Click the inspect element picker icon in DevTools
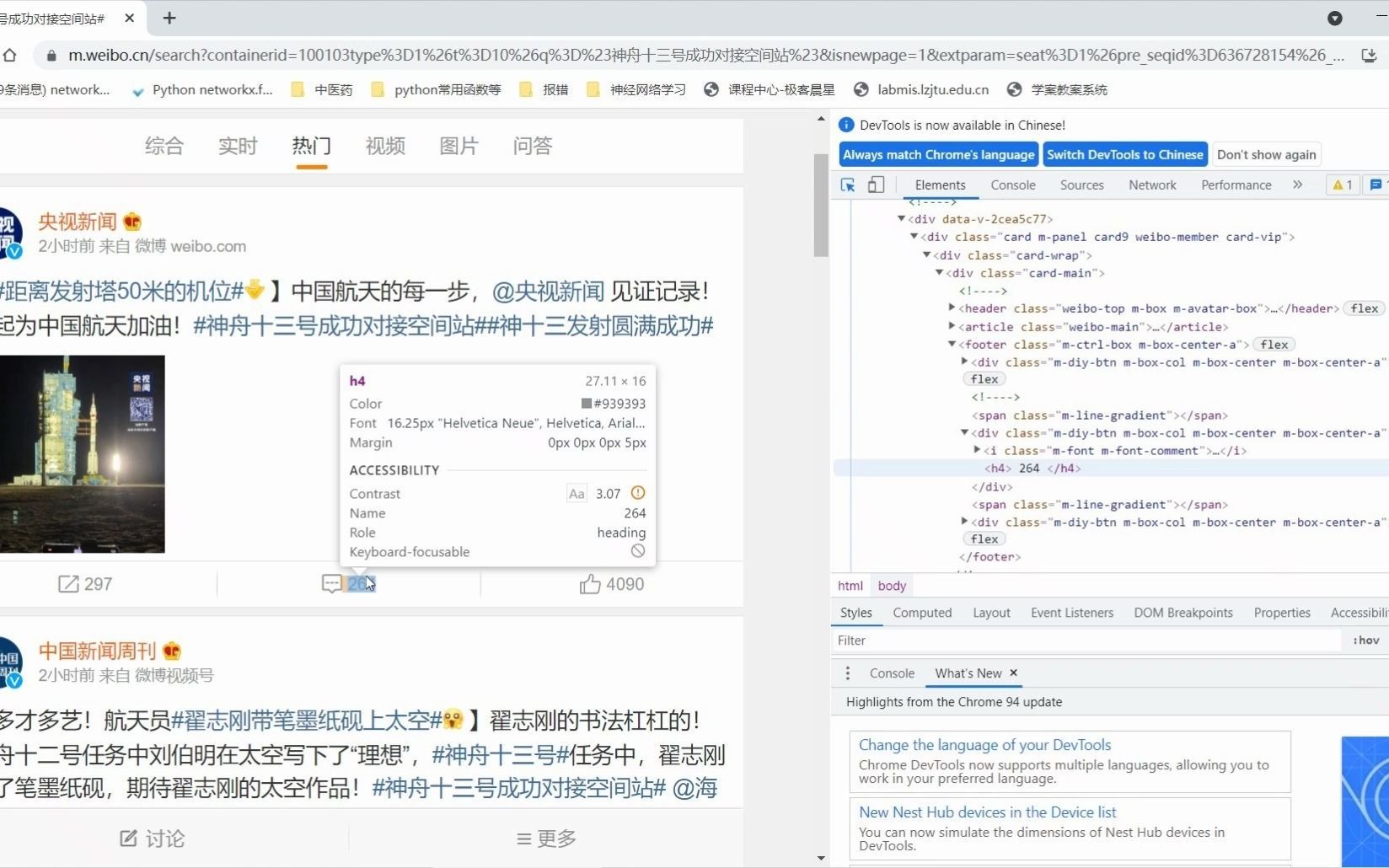This screenshot has height=868, width=1389. [848, 185]
